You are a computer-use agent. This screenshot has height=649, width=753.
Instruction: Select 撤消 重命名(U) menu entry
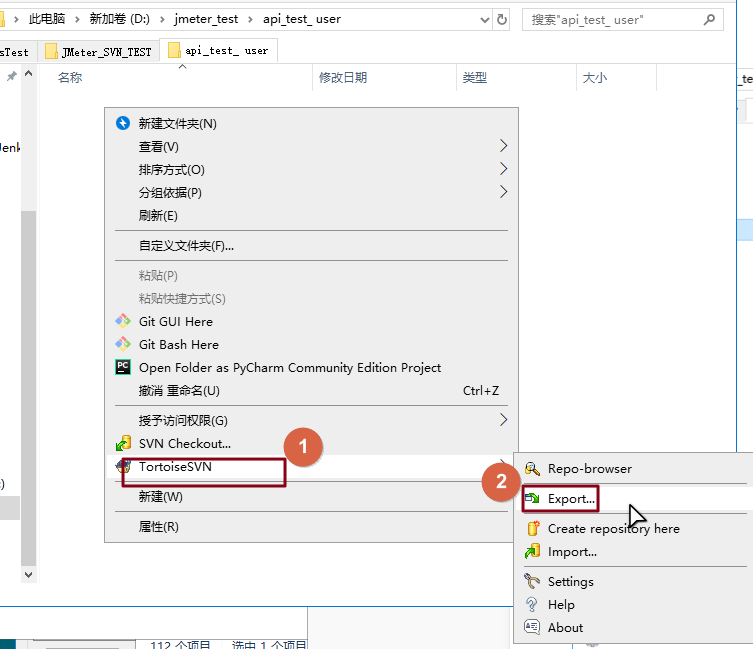[312, 391]
